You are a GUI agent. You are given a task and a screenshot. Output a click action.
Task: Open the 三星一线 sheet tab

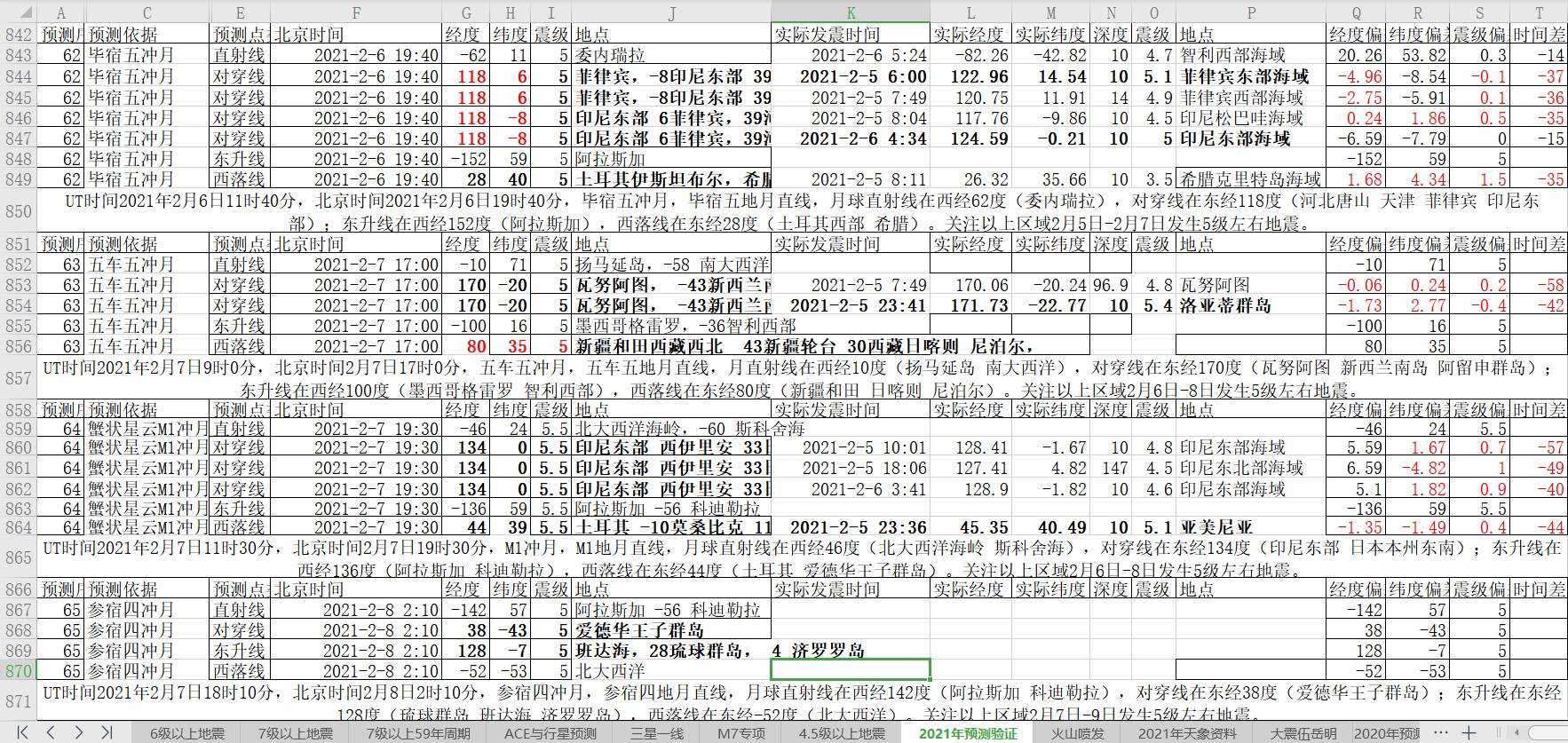[x=657, y=733]
